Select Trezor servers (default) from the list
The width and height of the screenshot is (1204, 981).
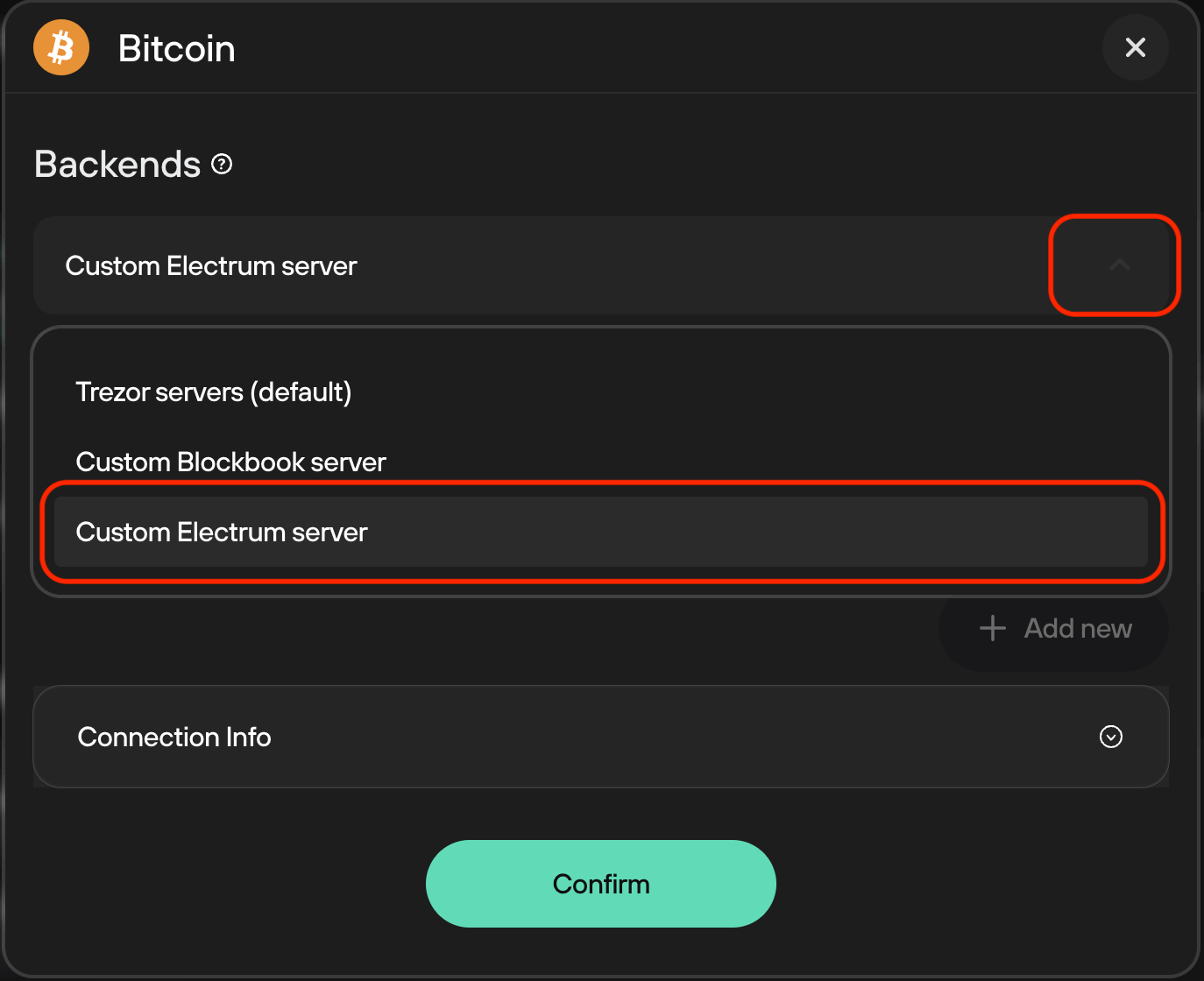pyautogui.click(x=213, y=392)
